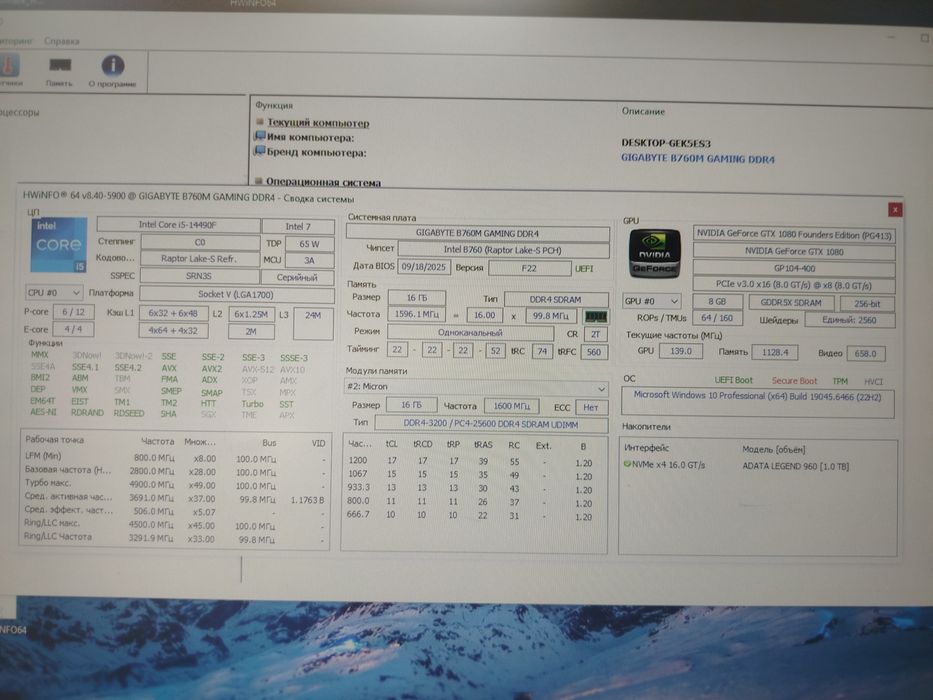Click the Турбо макс. 4900.0 МГц row
Screen dimensions: 933x700
pos(176,484)
